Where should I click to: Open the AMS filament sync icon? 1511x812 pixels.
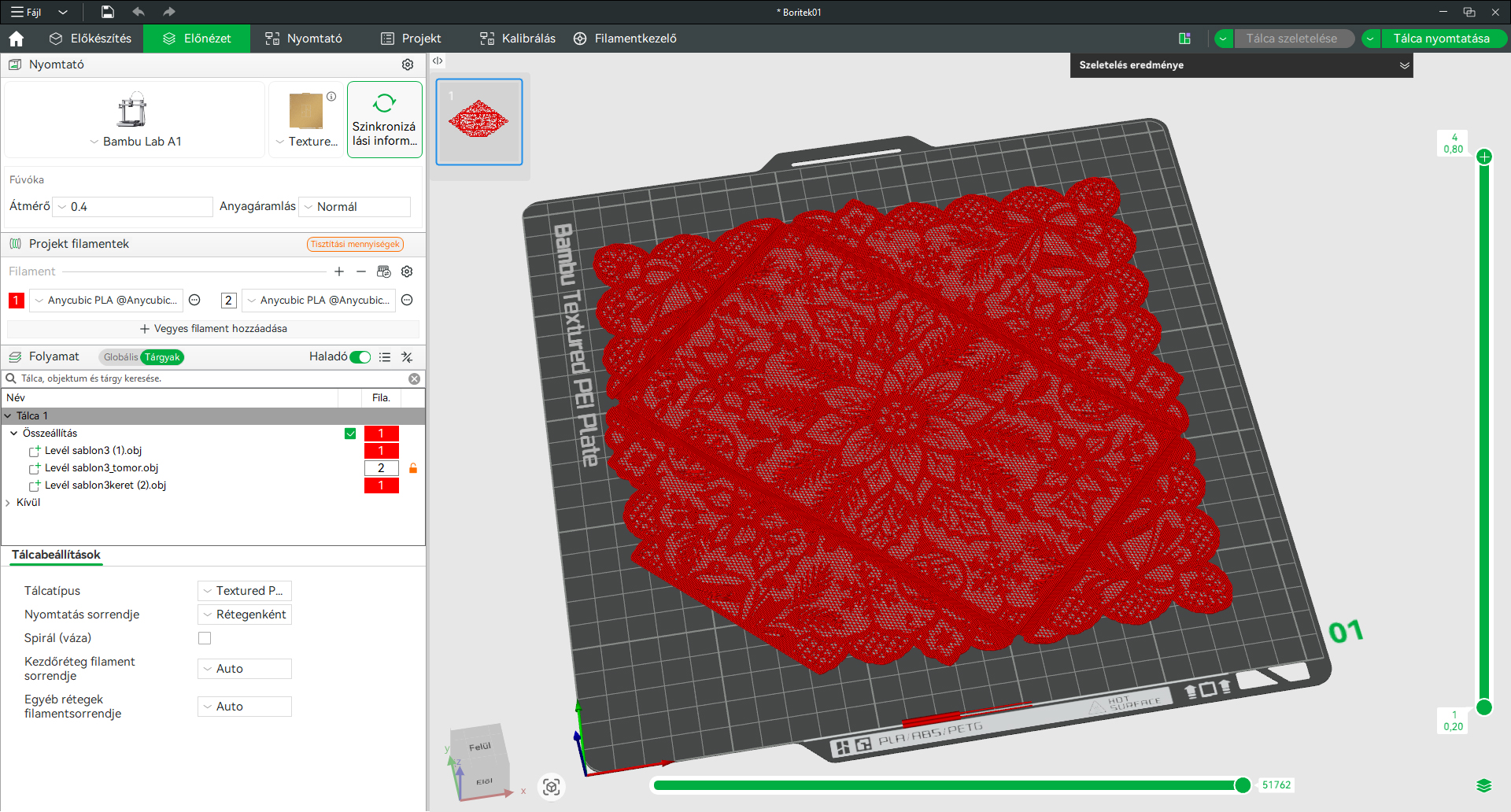(x=384, y=271)
